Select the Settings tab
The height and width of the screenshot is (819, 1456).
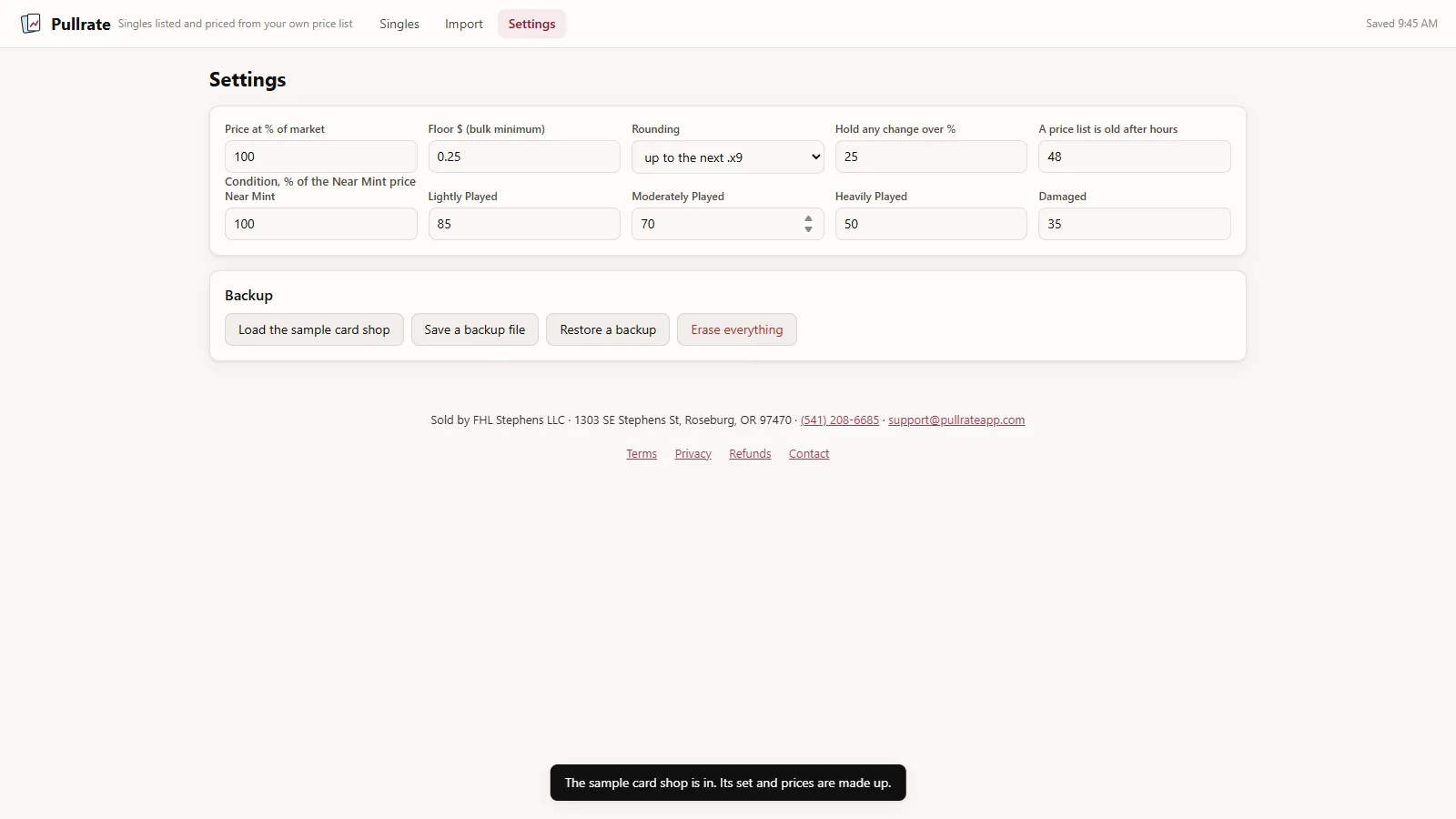[x=531, y=24]
